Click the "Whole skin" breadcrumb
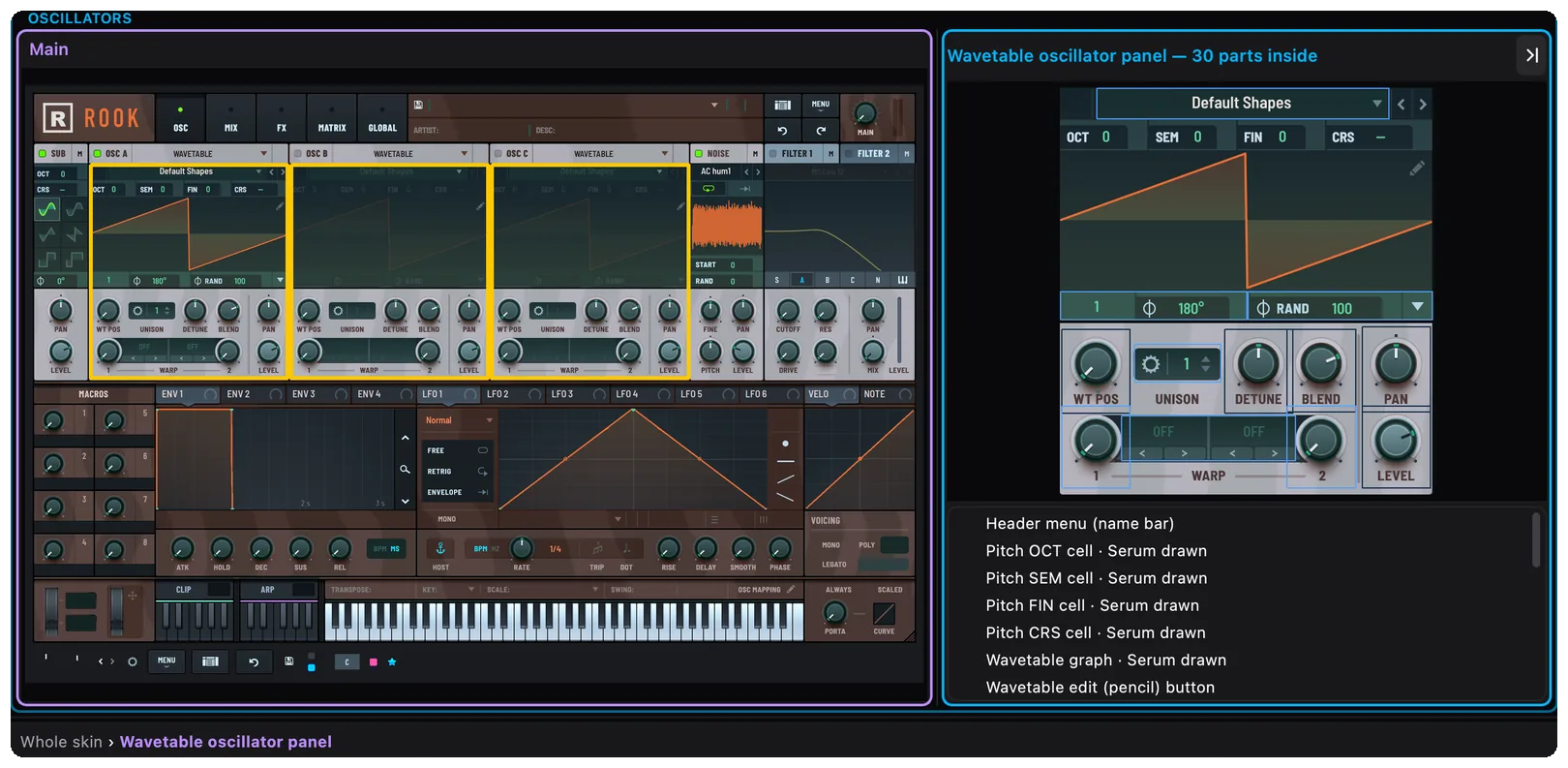The height and width of the screenshot is (768, 1568). click(61, 742)
